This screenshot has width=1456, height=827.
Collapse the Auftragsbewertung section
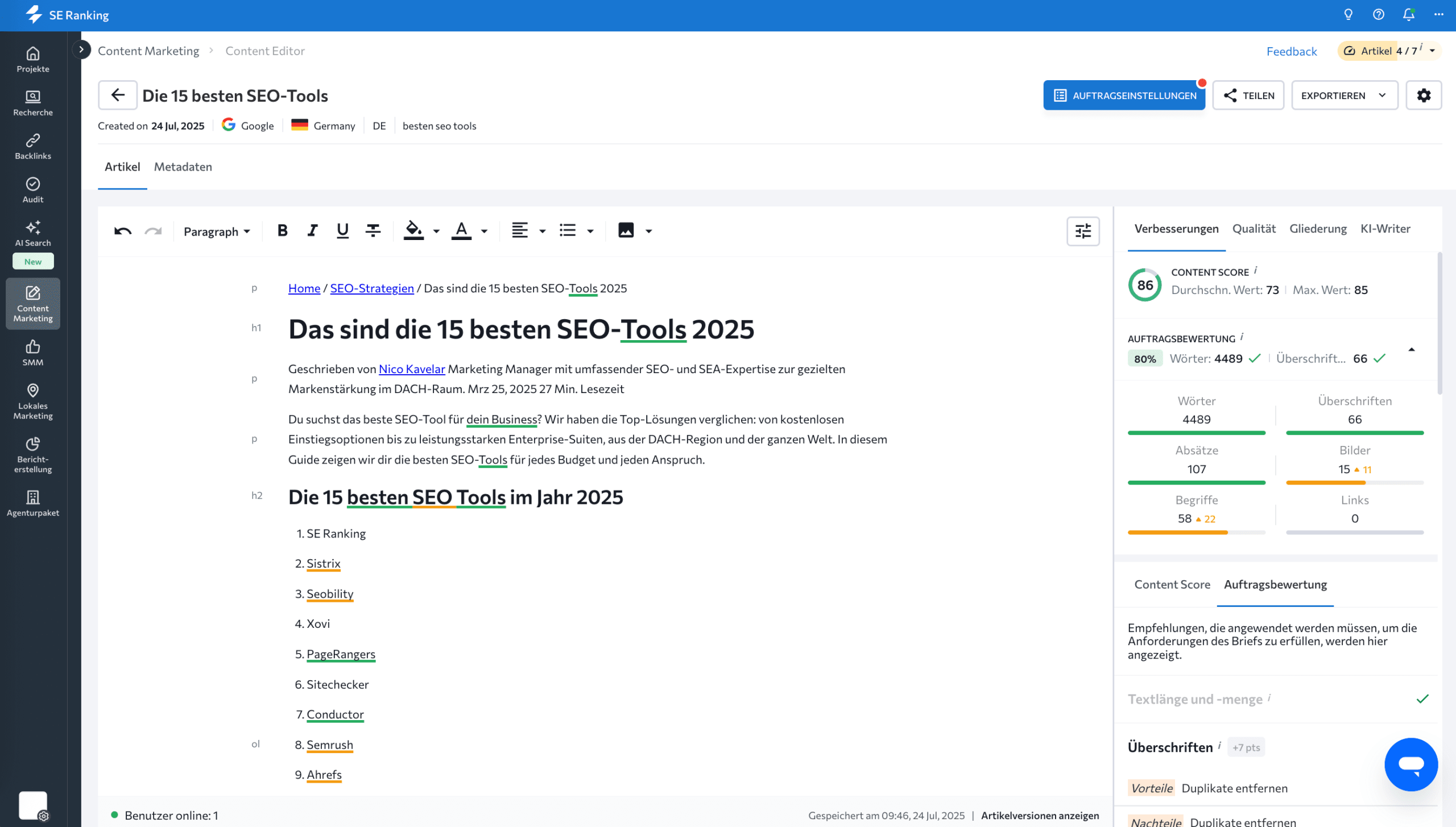[x=1411, y=349]
